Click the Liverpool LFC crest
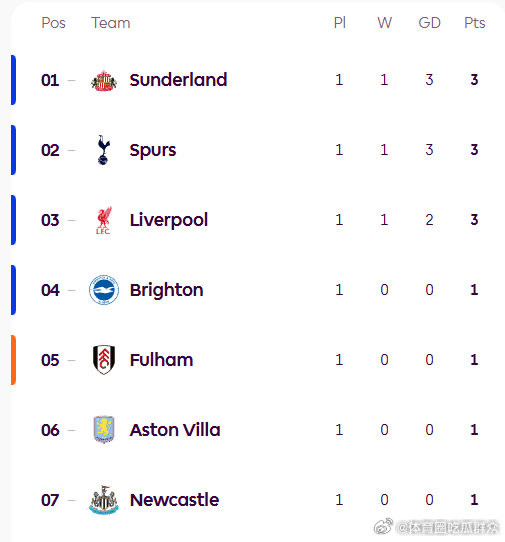This screenshot has width=505, height=542. 104,221
